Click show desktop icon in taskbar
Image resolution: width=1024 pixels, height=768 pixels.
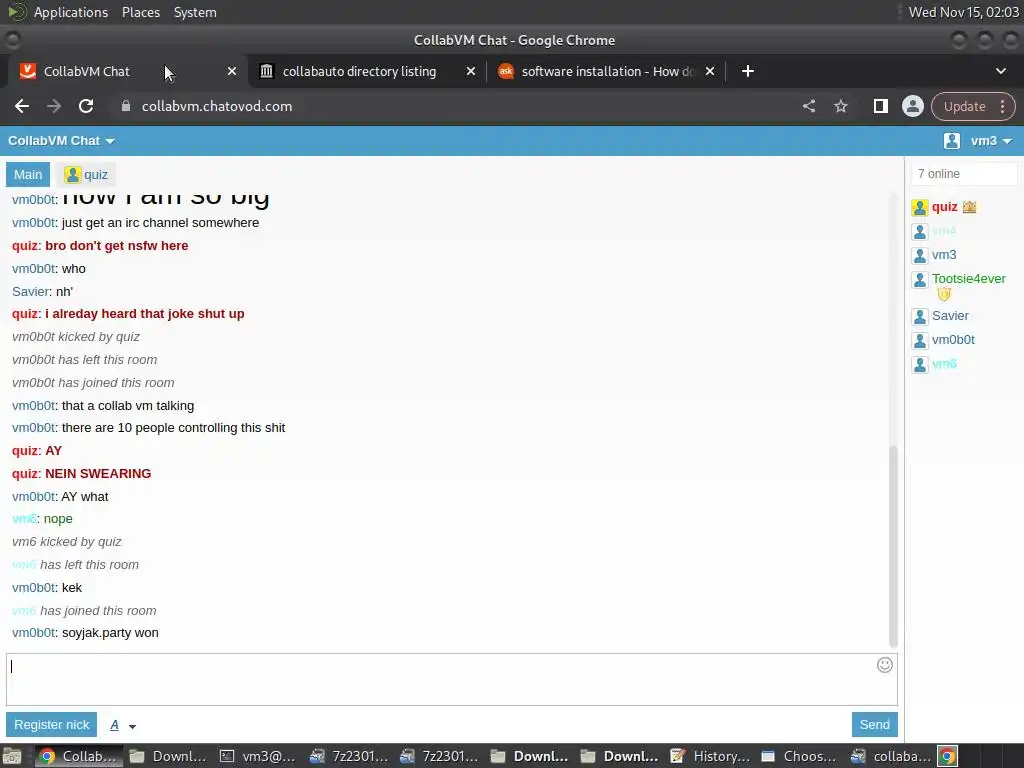(x=12, y=756)
